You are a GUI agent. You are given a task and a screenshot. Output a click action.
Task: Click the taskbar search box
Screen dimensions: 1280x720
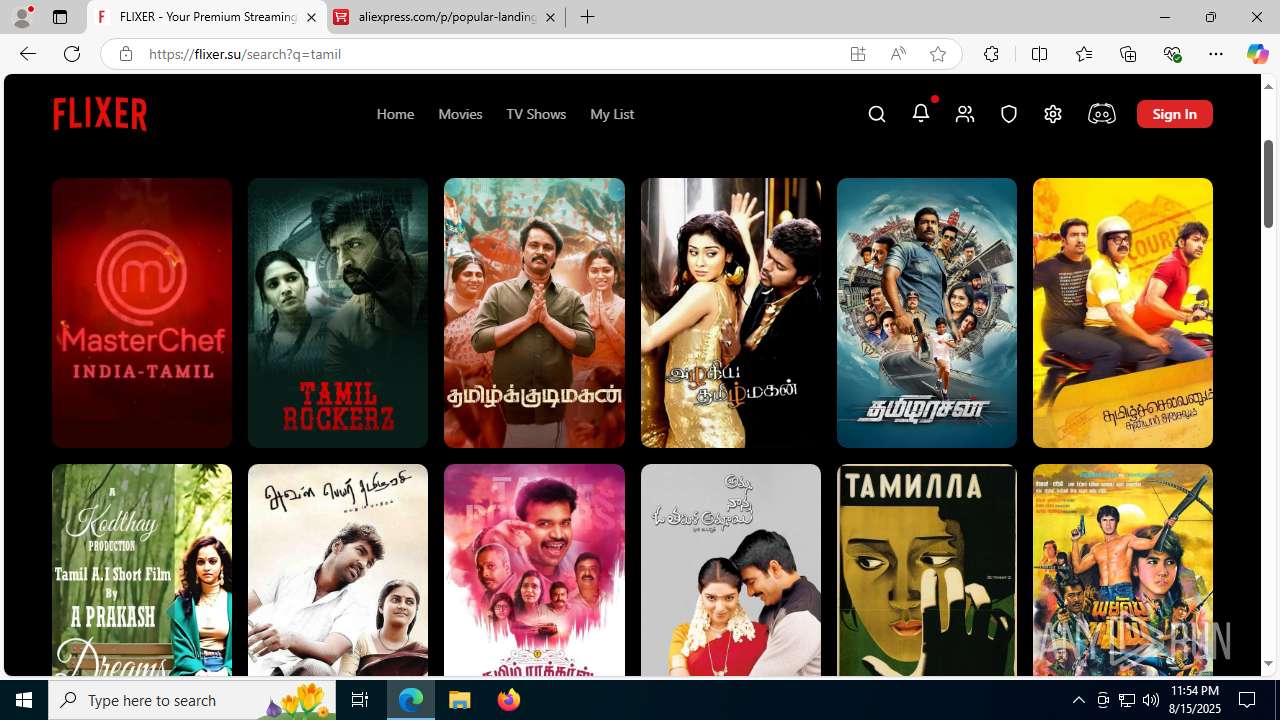point(192,700)
